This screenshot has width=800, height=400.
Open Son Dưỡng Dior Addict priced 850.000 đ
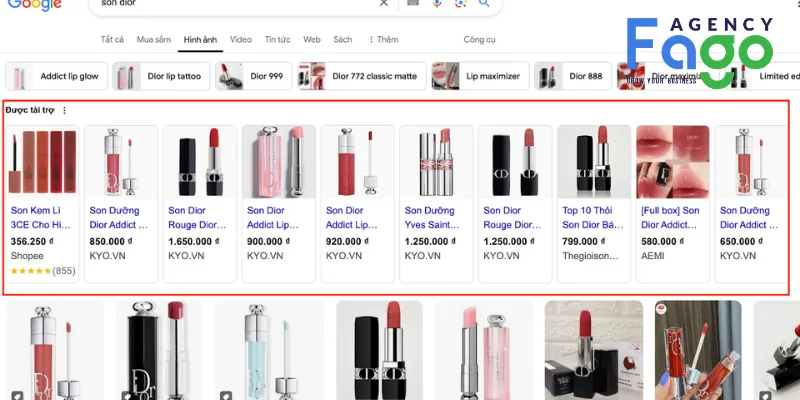tap(119, 217)
